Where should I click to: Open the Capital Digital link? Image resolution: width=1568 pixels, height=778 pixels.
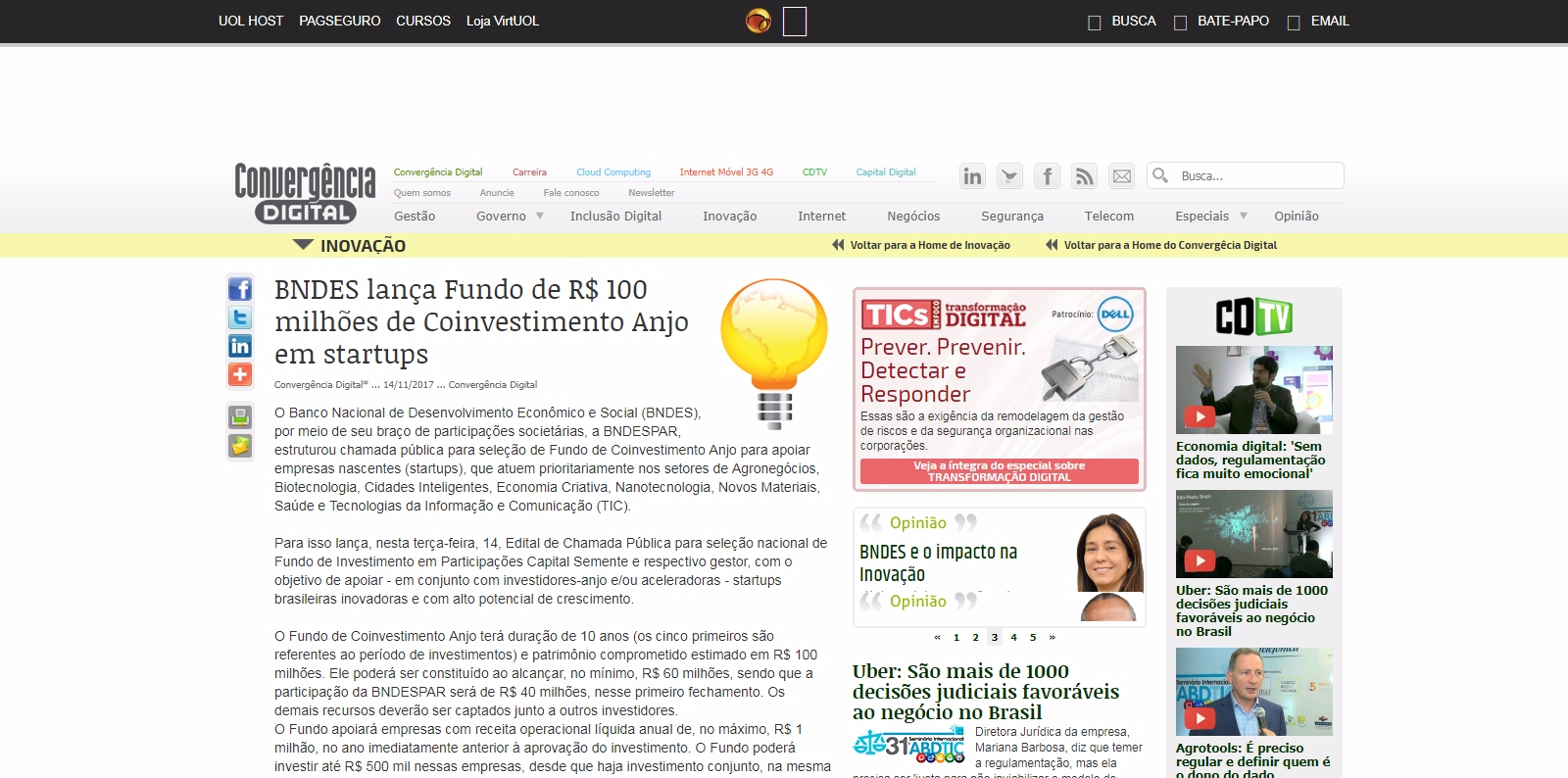click(x=886, y=172)
